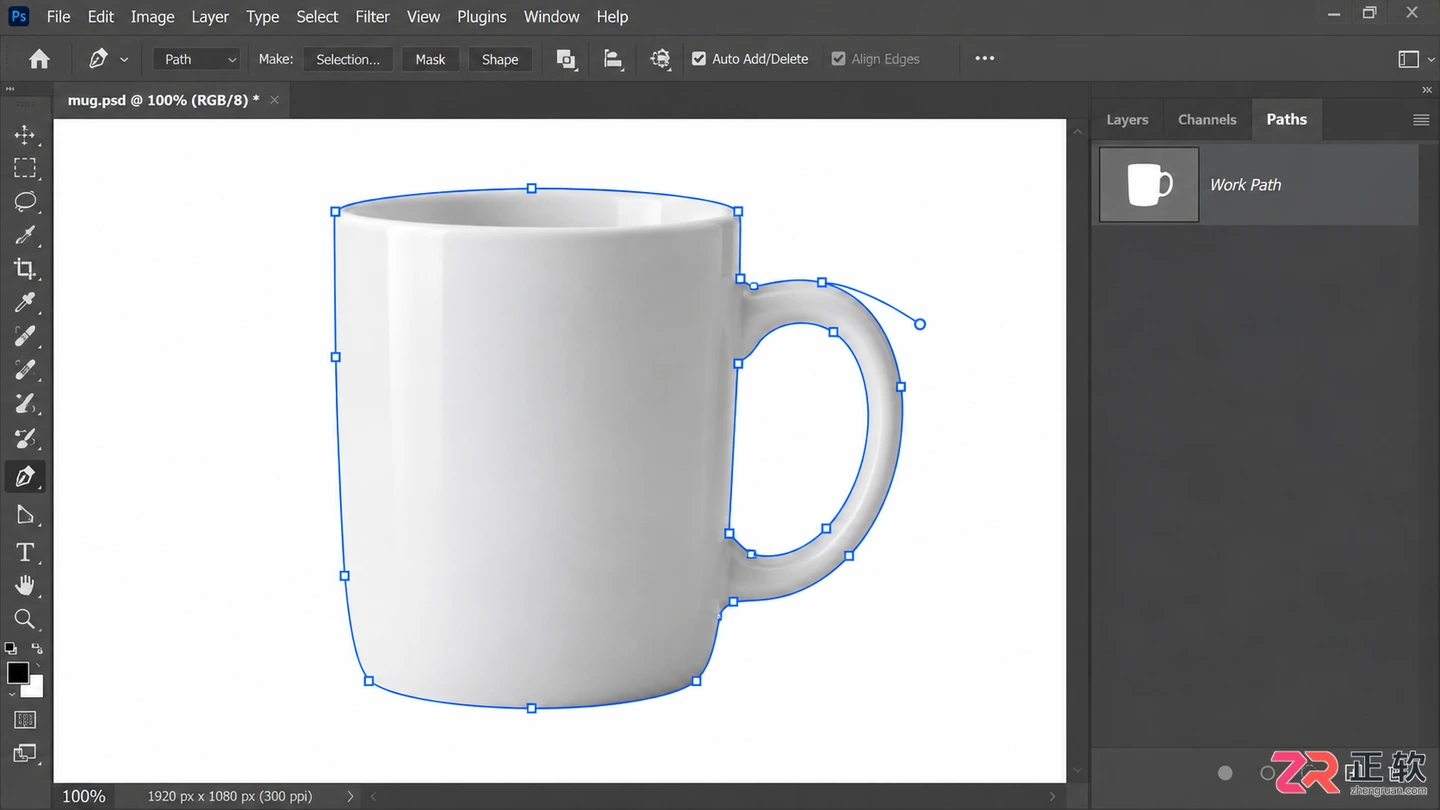Viewport: 1440px width, 810px height.
Task: Click the white background color swatch
Action: [35, 688]
